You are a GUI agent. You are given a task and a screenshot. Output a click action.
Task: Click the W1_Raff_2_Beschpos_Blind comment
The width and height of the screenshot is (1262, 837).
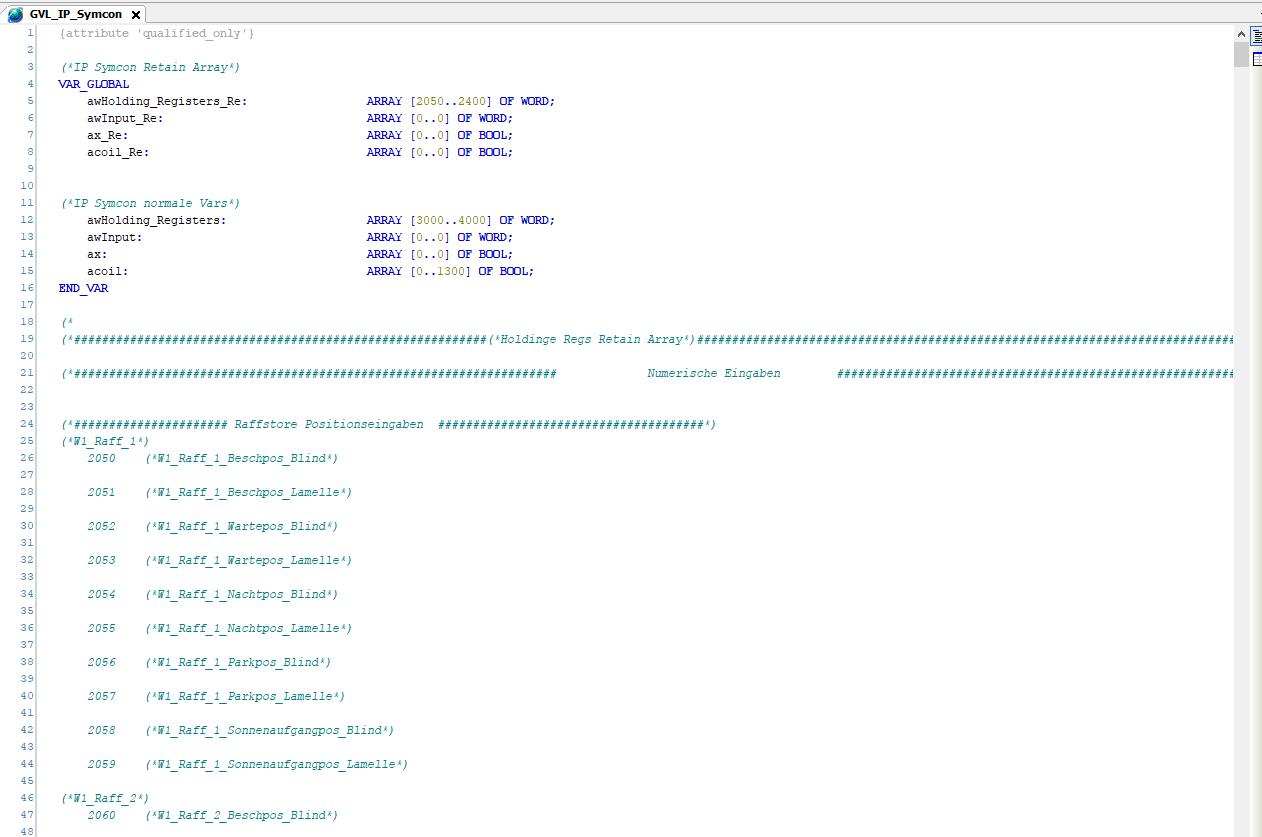tap(241, 816)
